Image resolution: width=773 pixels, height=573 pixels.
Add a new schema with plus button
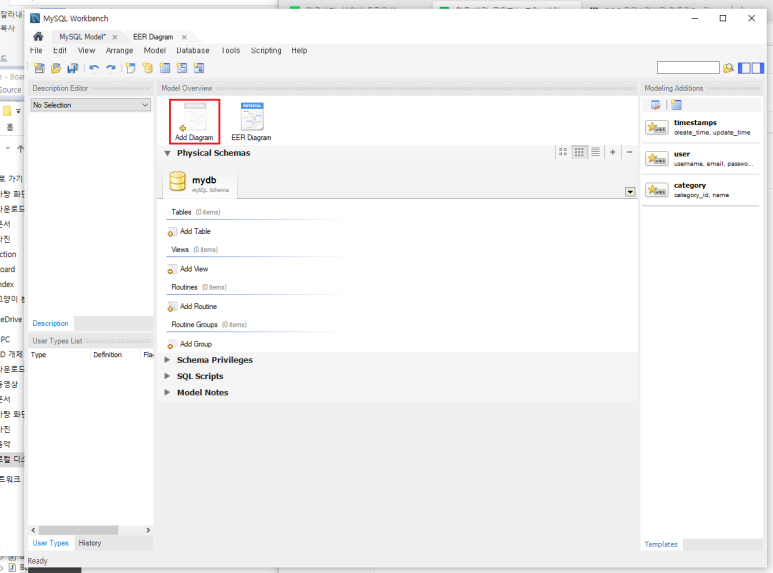click(612, 152)
